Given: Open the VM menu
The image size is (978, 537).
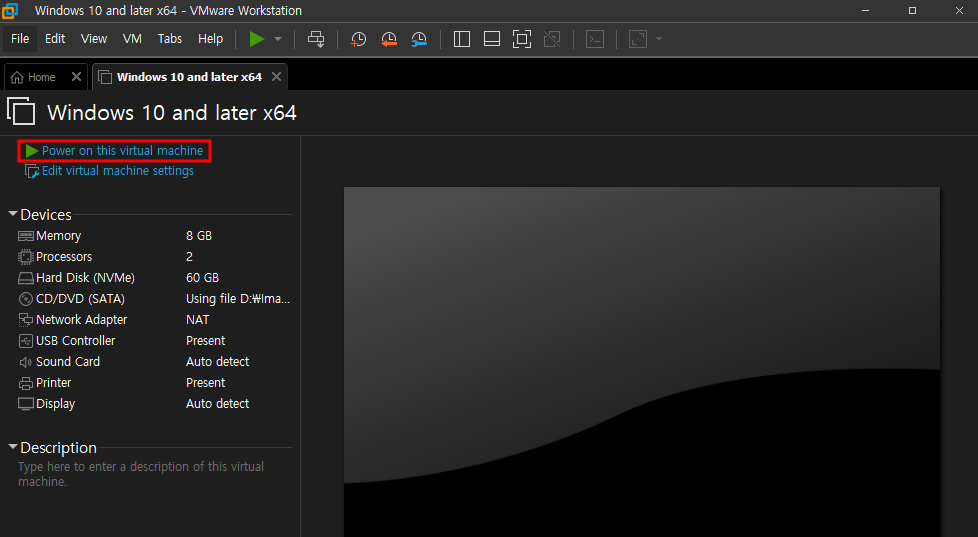Looking at the screenshot, I should pyautogui.click(x=132, y=39).
